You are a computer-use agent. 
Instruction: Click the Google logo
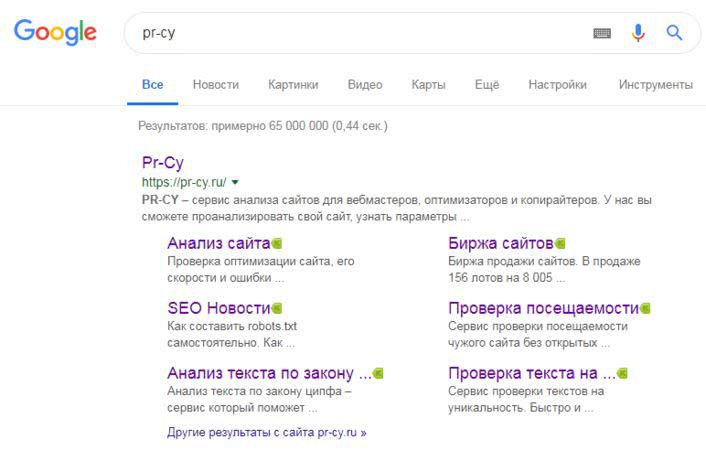click(x=55, y=32)
